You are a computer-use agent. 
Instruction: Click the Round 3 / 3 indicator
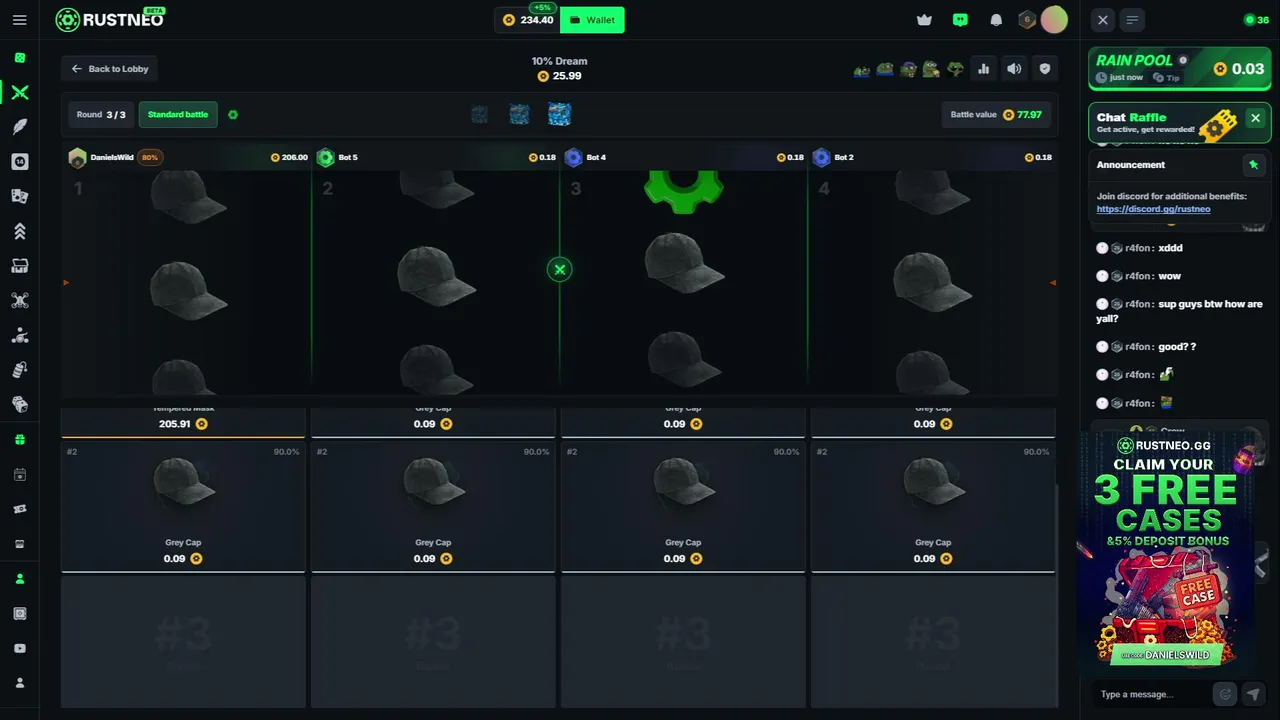[101, 115]
